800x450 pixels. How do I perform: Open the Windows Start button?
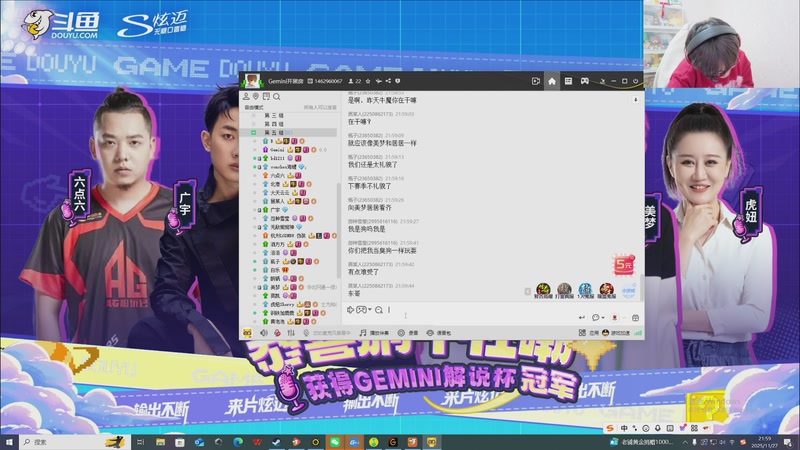(x=9, y=442)
